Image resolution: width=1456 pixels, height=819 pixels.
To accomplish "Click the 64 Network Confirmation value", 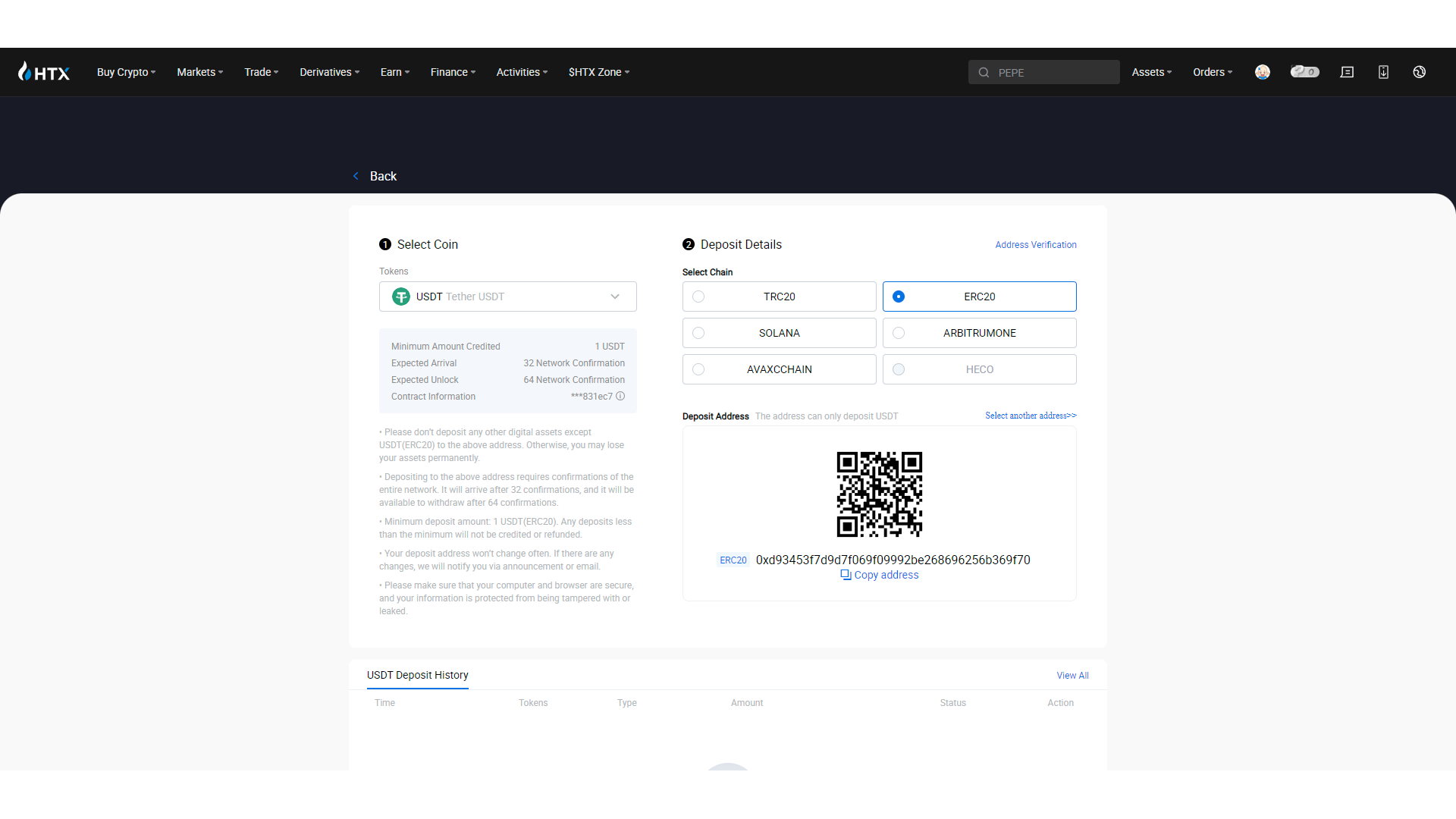I will coord(574,380).
